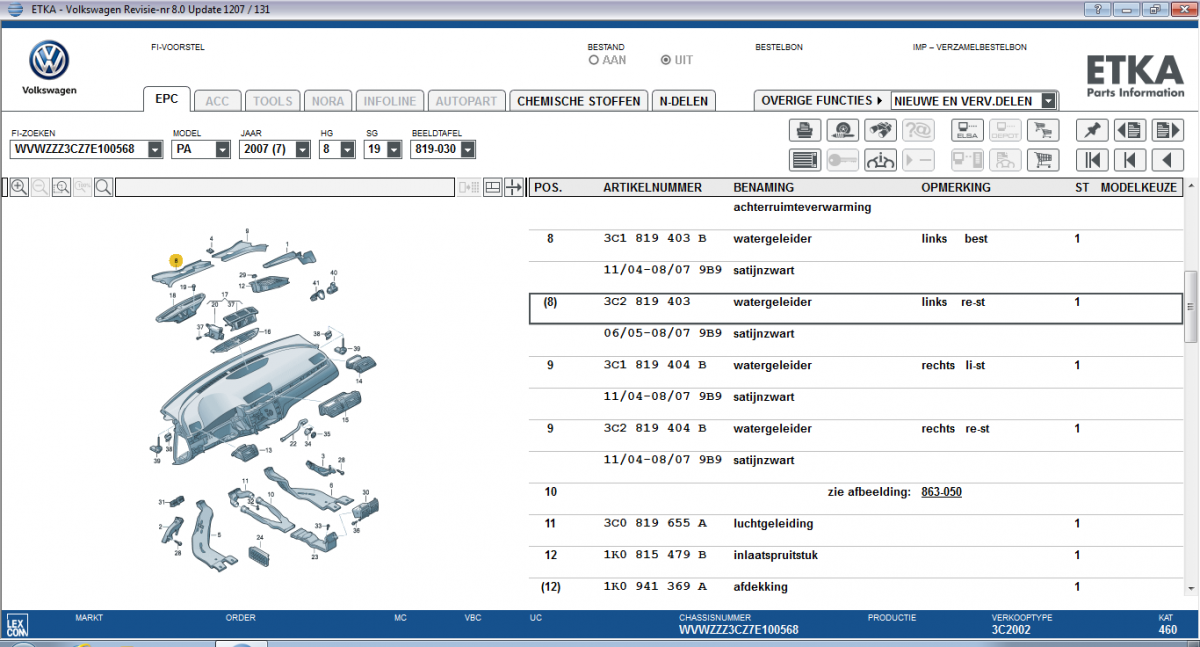Switch to the CHEMISCHE STOFFEN tab
The height and width of the screenshot is (647, 1200).
[x=578, y=101]
